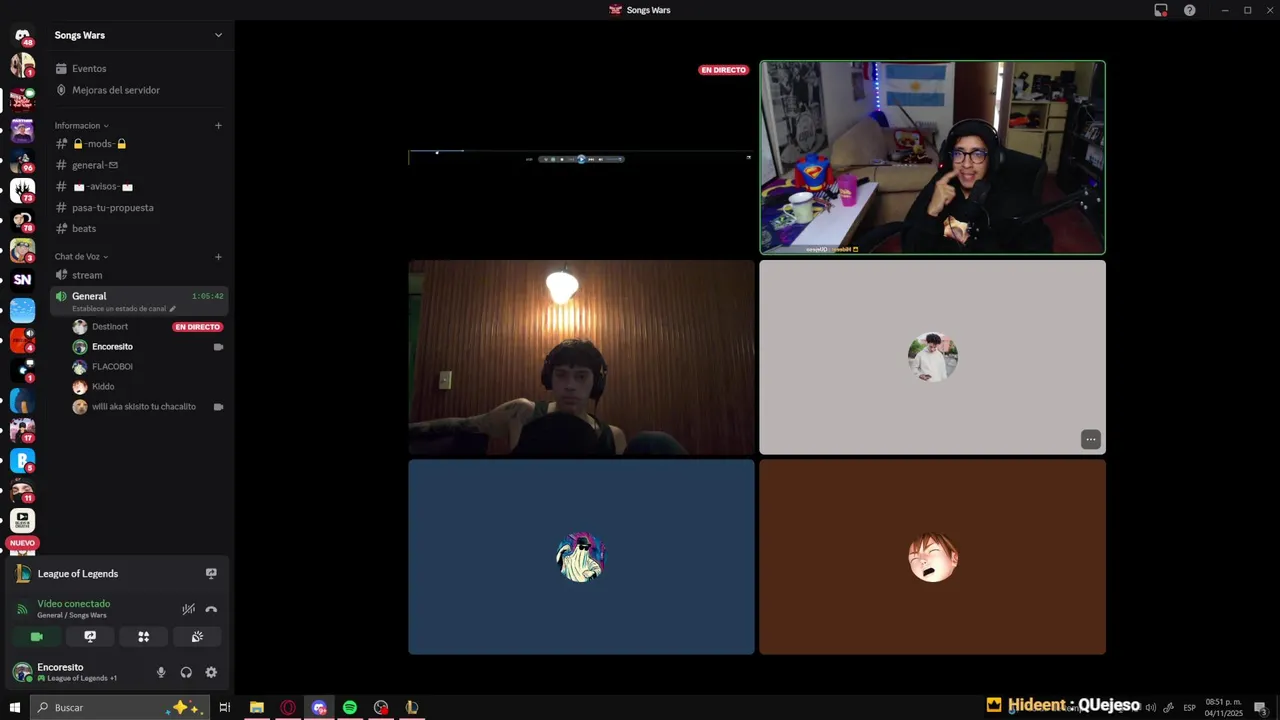Open more options on gray participant tile
1280x720 pixels.
click(1090, 439)
